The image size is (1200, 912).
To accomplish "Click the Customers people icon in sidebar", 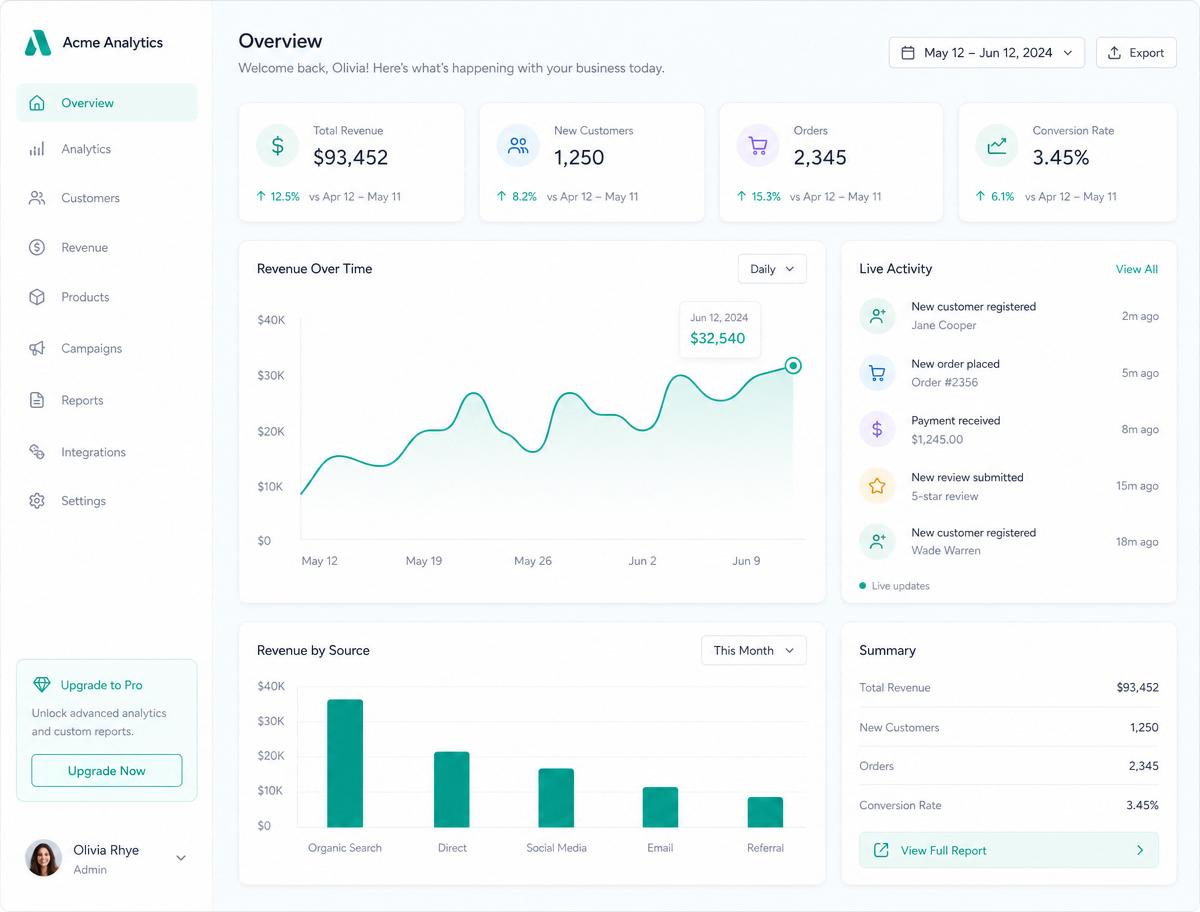I will tap(37, 198).
